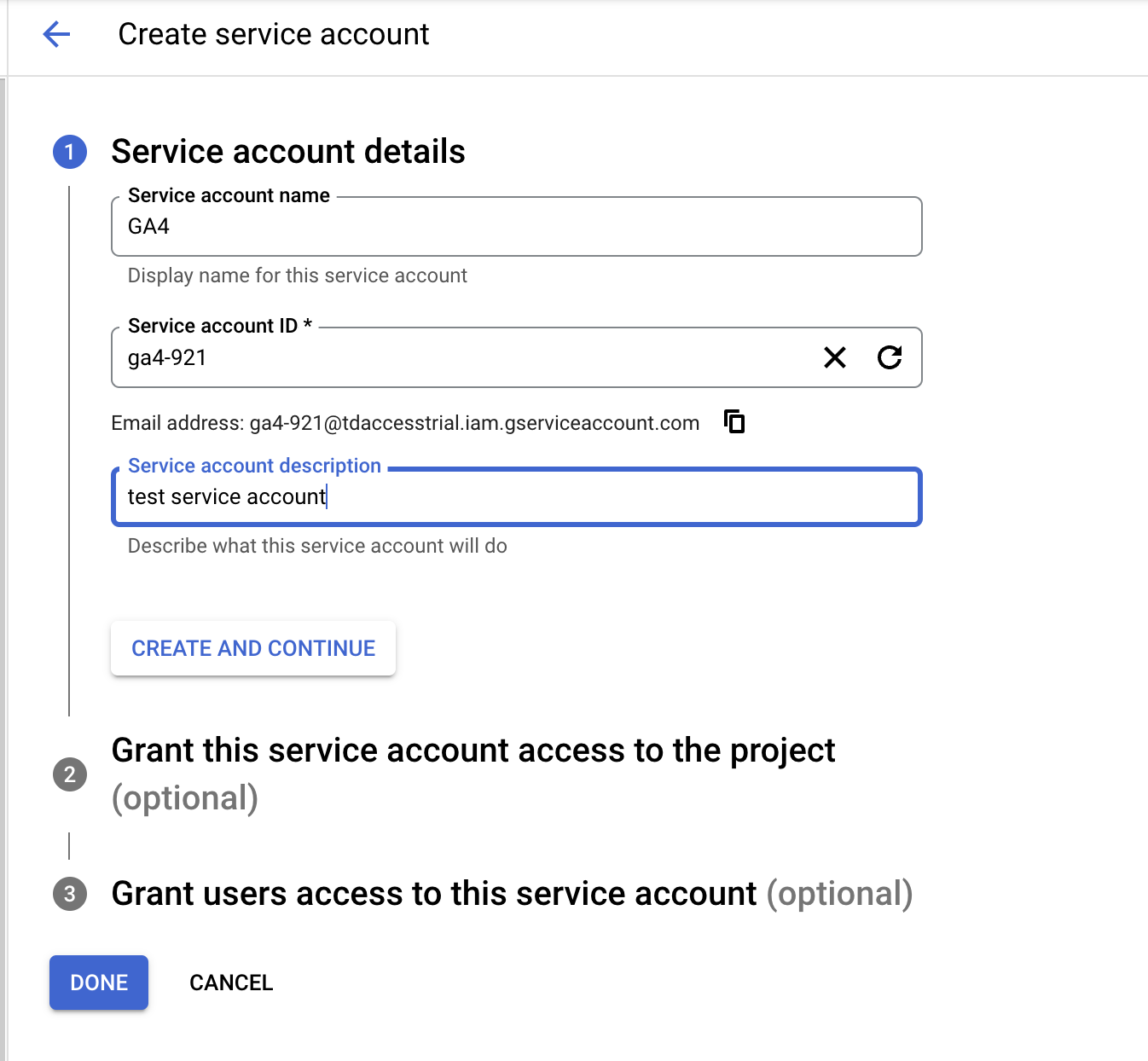
Task: Expand the Service account details section heading
Action: click(288, 152)
